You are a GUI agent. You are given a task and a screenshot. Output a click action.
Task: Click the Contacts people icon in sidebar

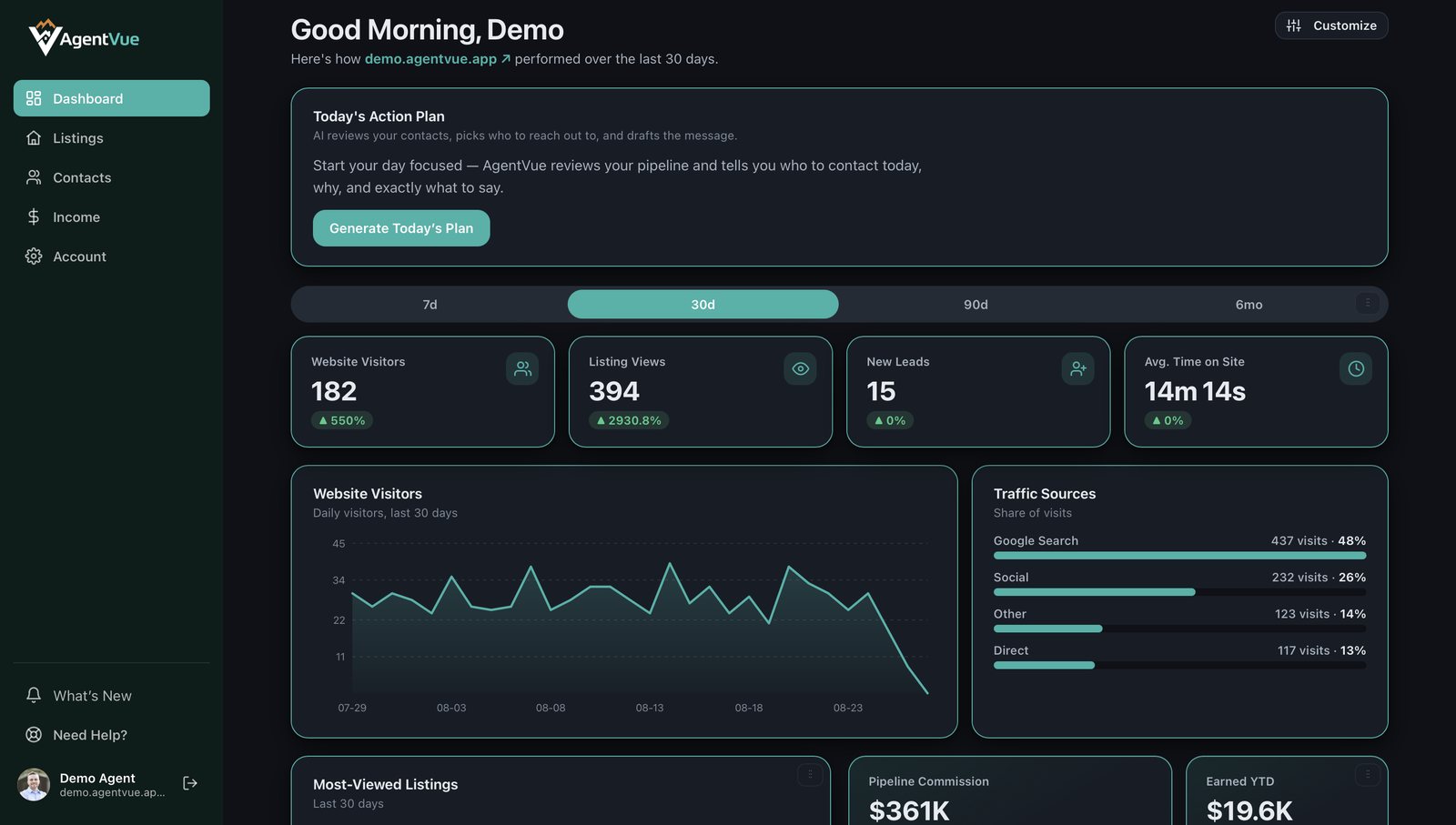34,177
